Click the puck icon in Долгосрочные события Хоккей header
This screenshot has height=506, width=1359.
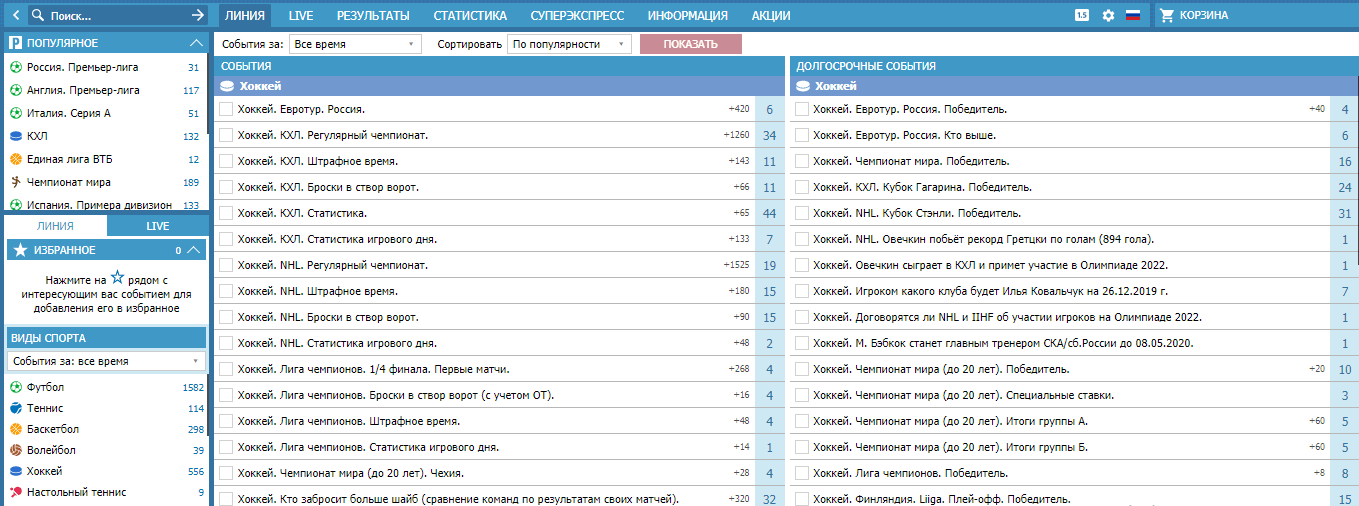coord(803,86)
